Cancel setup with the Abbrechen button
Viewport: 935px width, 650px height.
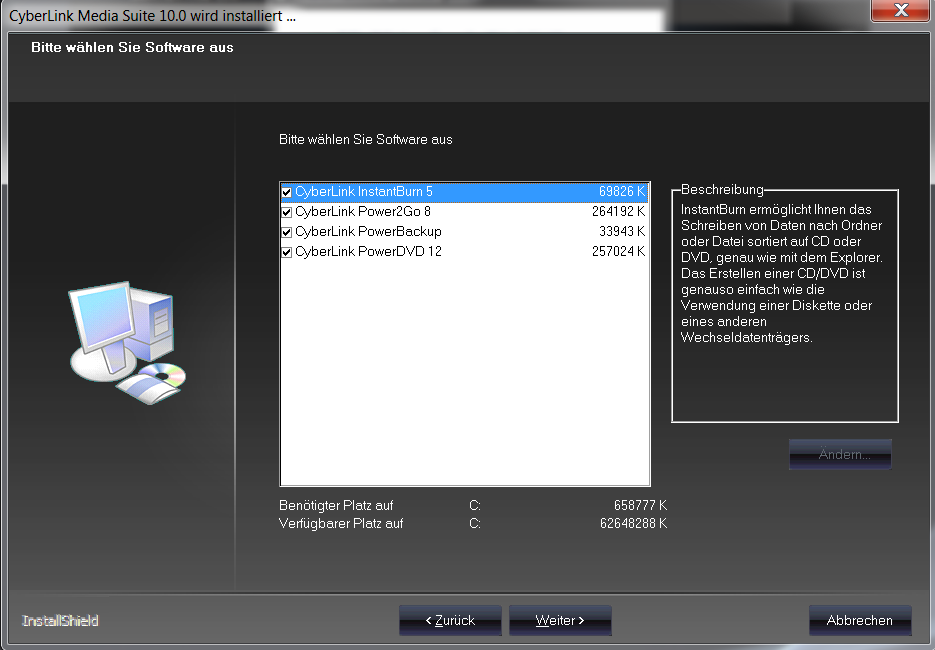point(860,620)
